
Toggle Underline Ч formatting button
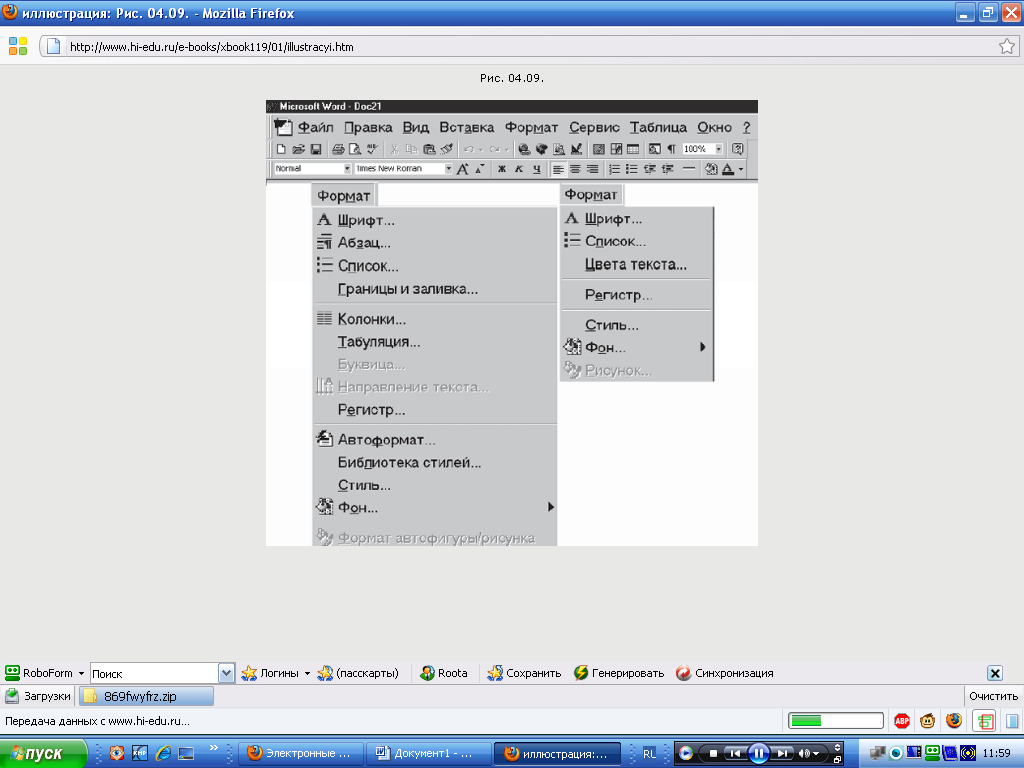pos(537,168)
